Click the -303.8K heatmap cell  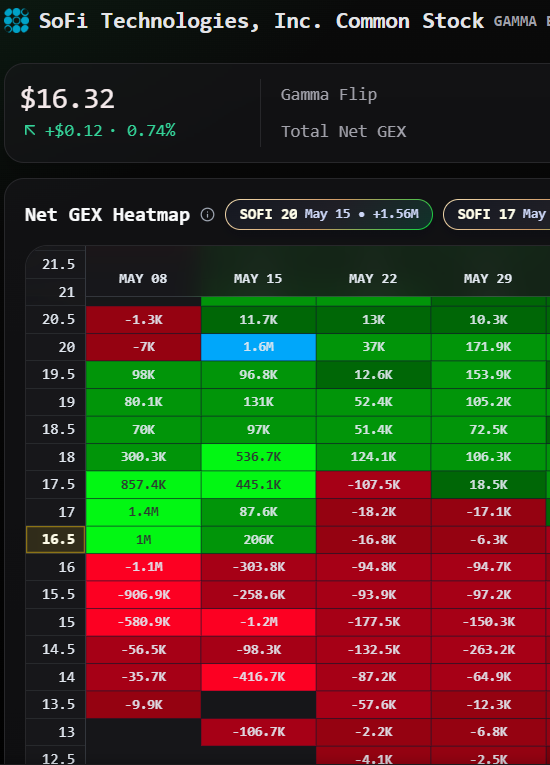pos(259,567)
